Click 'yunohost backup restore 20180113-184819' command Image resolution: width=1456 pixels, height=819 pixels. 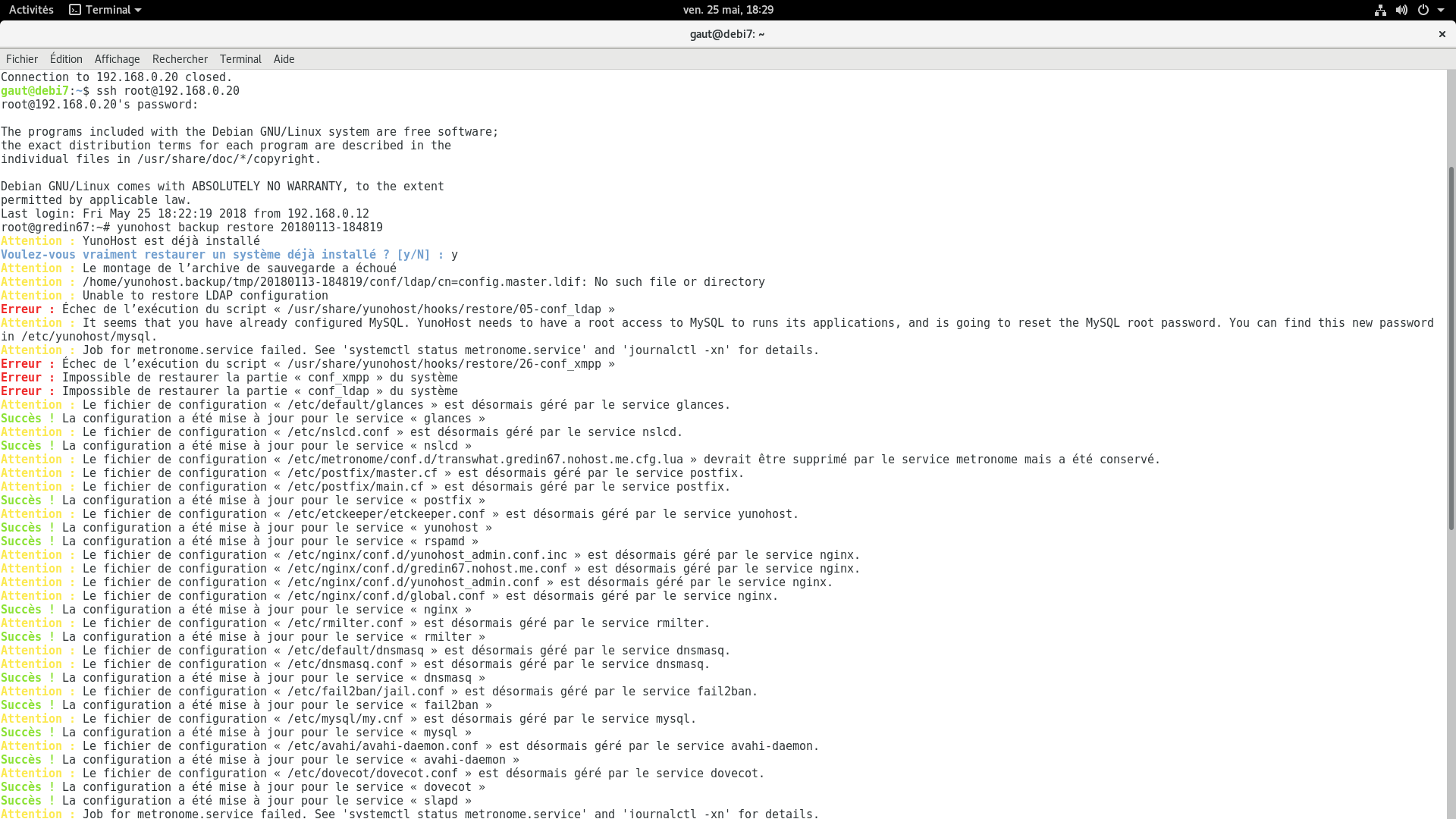[249, 227]
